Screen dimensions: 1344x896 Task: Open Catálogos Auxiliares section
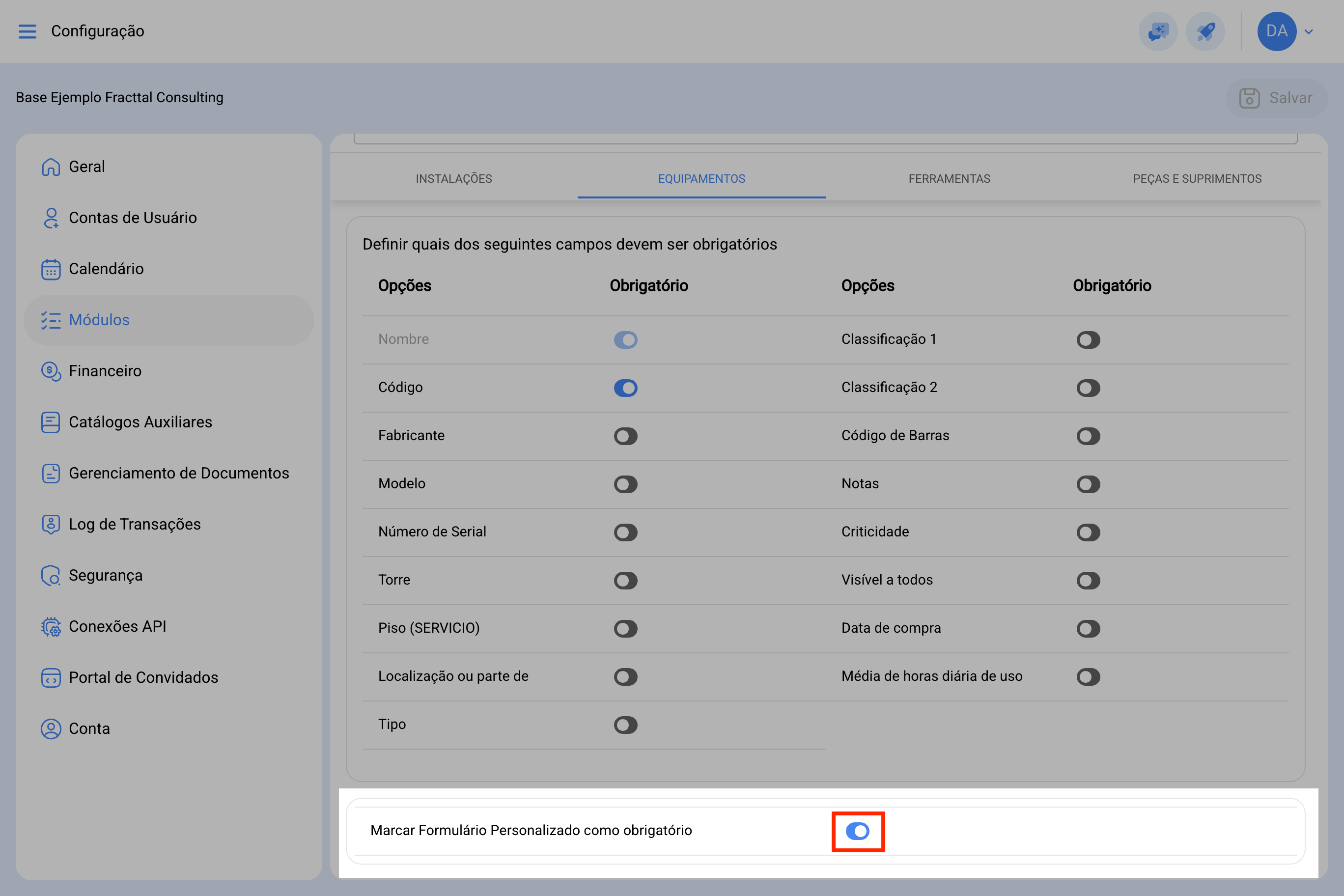(x=168, y=422)
